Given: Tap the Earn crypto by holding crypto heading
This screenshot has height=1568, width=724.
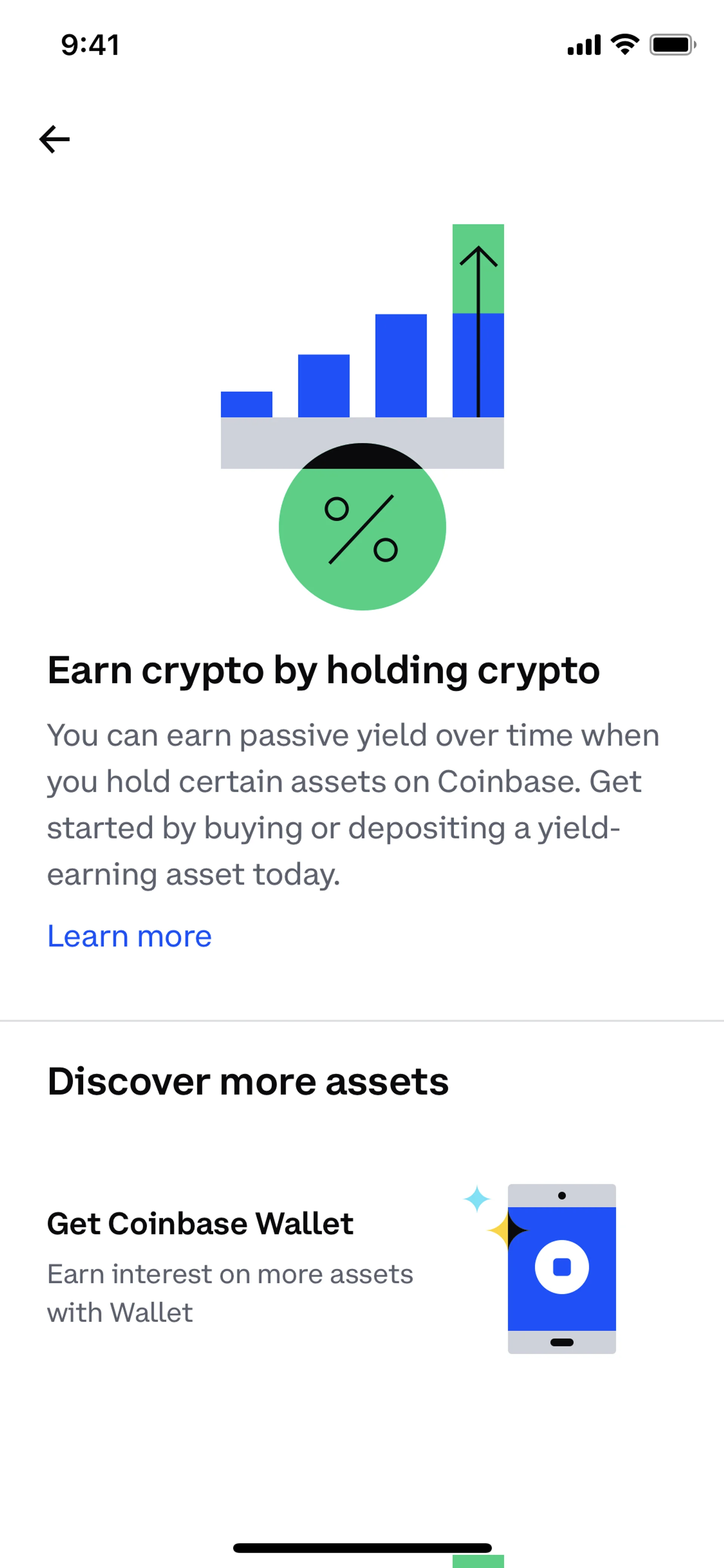Looking at the screenshot, I should 324,670.
